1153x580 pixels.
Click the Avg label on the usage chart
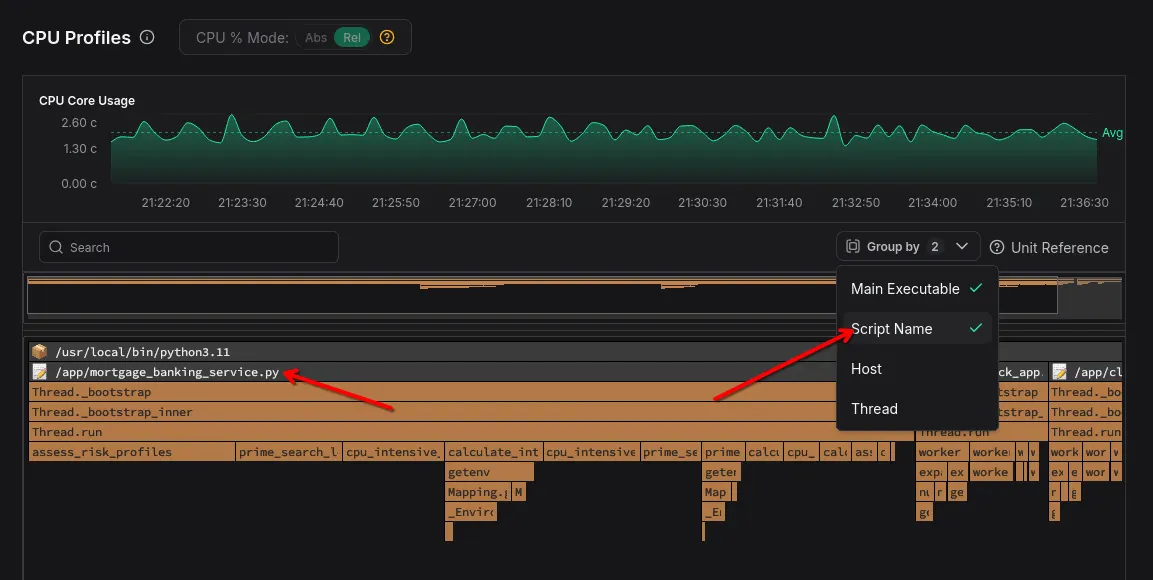[1112, 131]
